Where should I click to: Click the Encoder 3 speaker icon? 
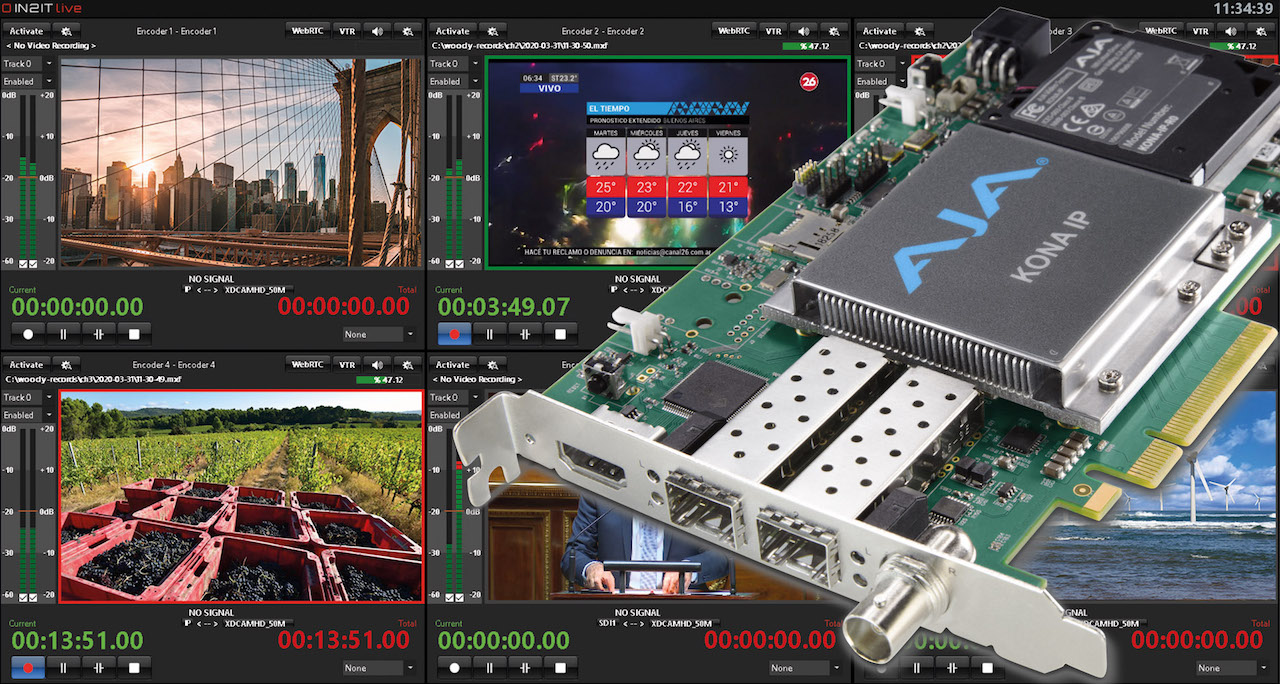coord(1231,31)
